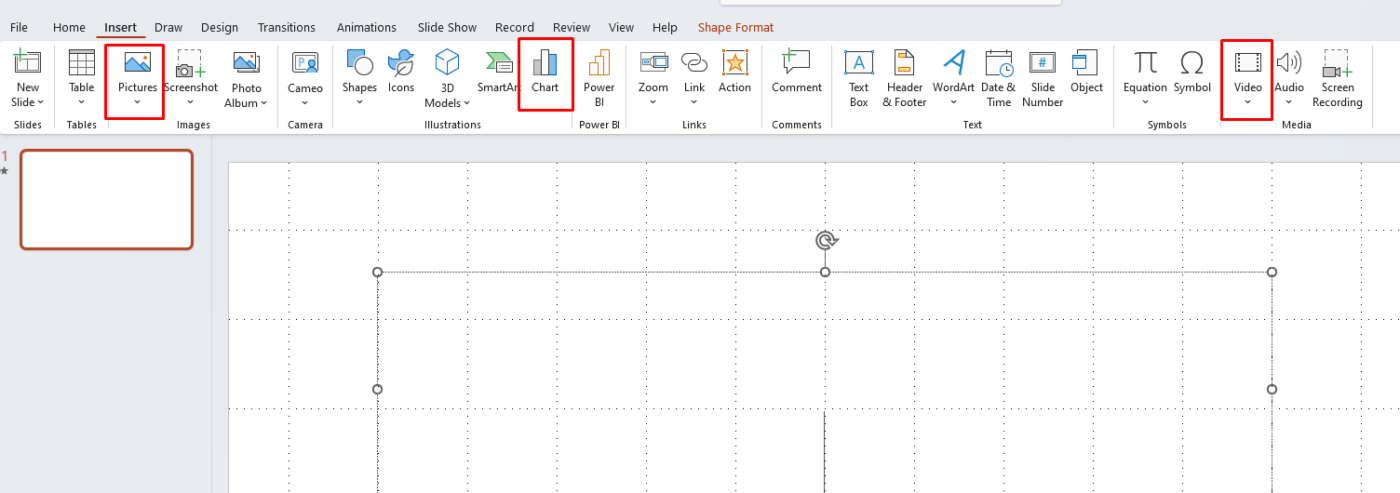
Task: Select slide 1 thumbnail
Action: pyautogui.click(x=107, y=199)
